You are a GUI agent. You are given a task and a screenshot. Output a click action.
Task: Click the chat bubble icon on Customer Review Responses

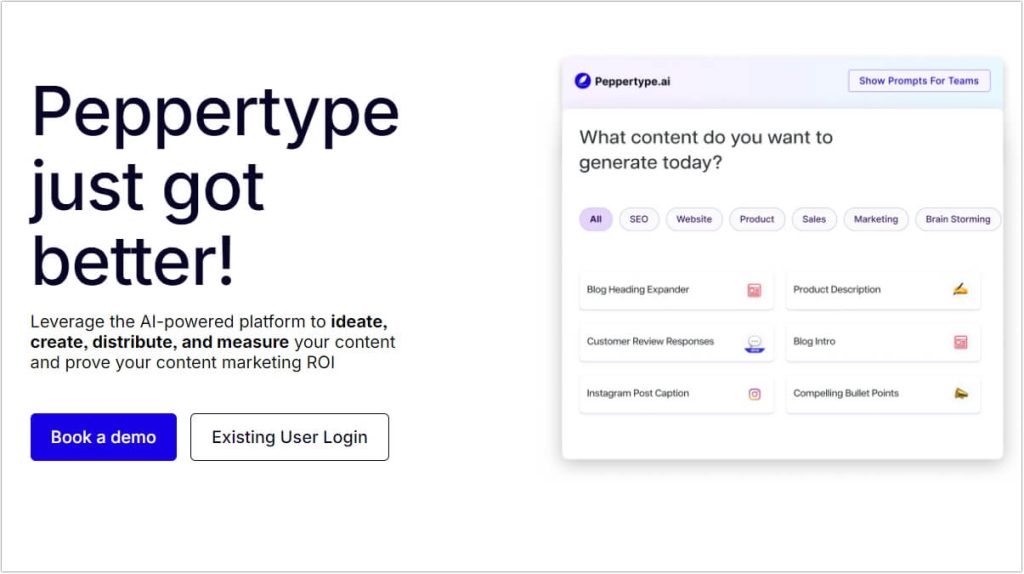click(x=754, y=343)
